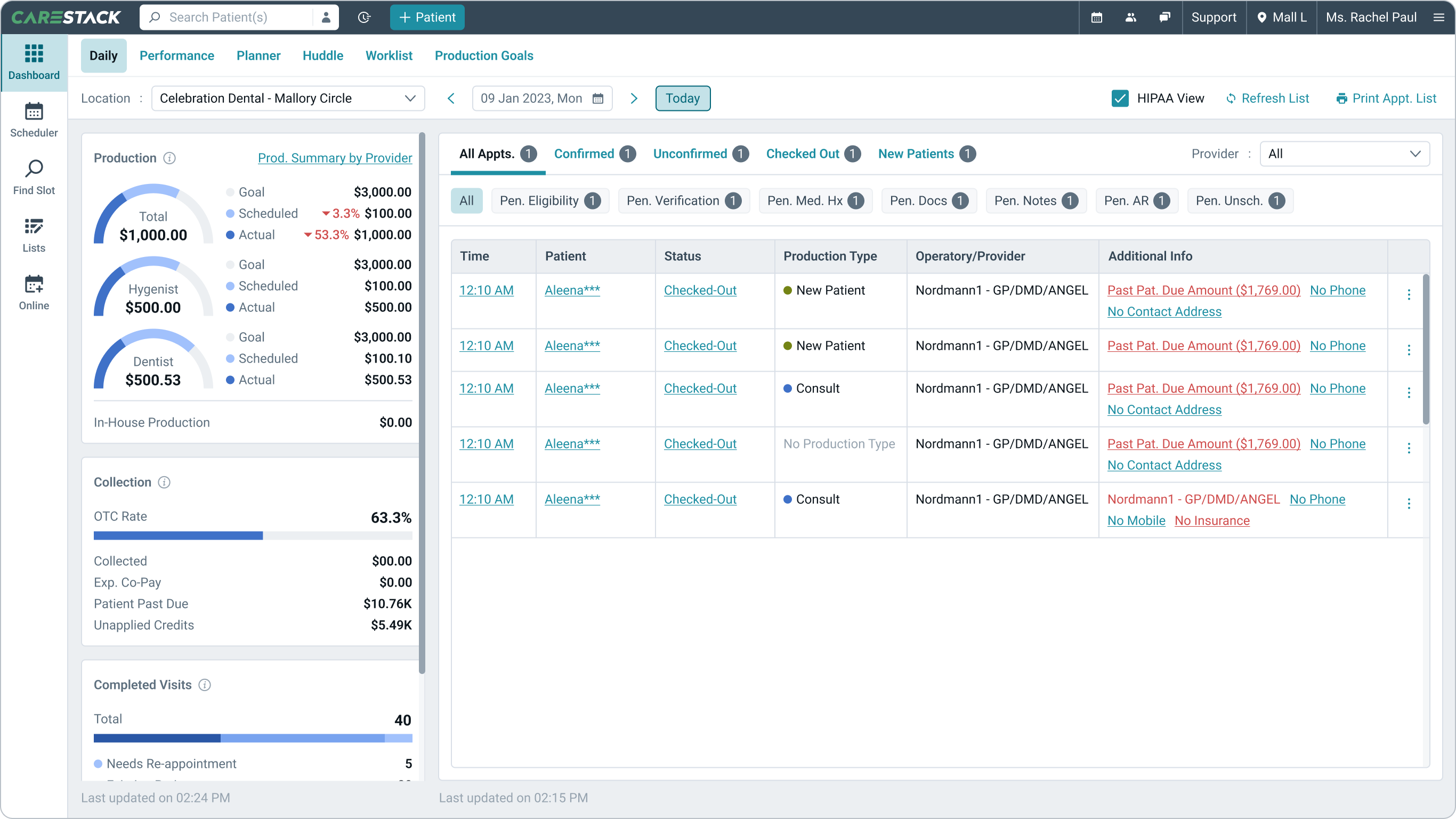Switch to Production Goals tab
Screen dimensions: 1456x819
484,55
